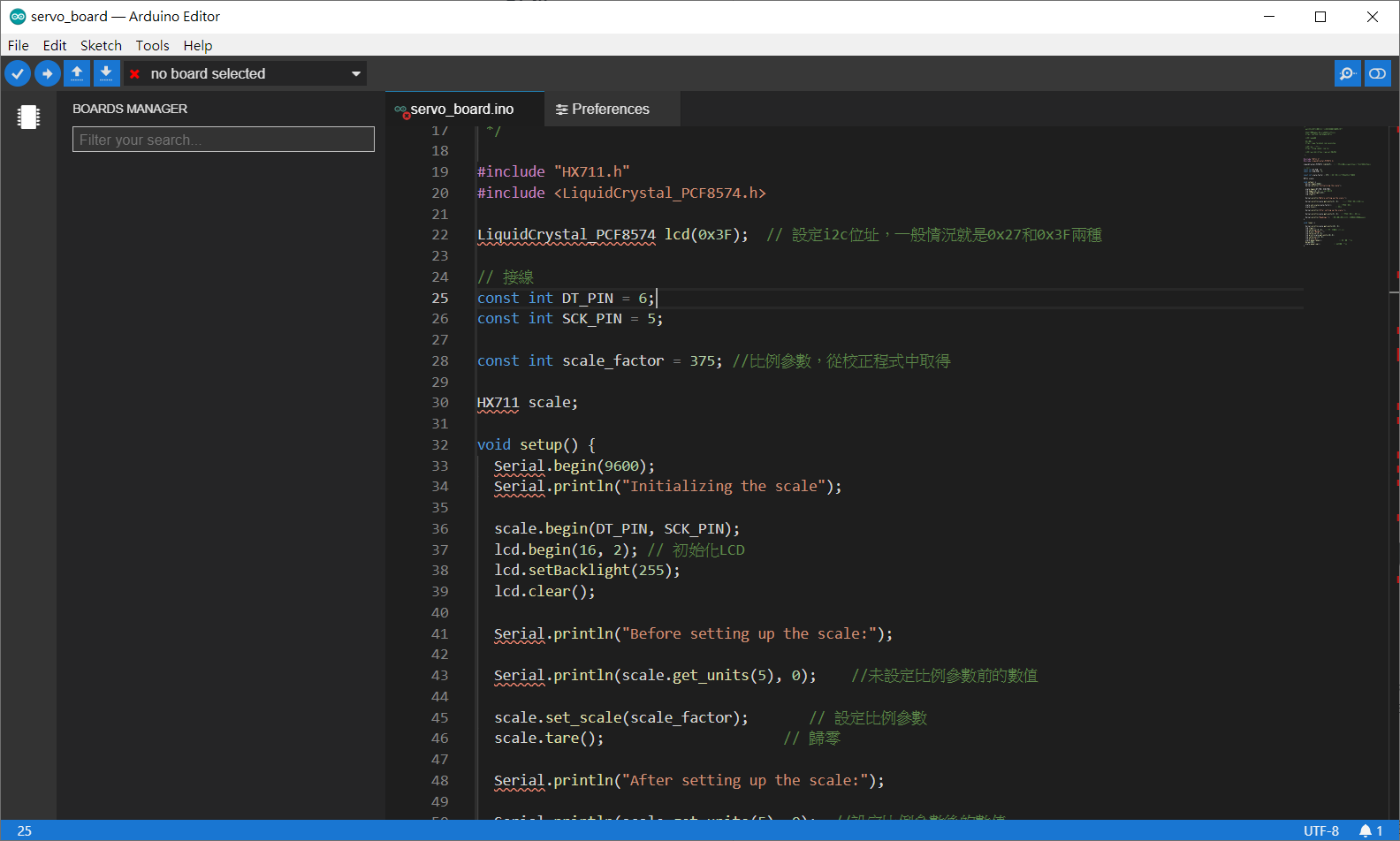Viewport: 1400px width, 841px height.
Task: Open the Tools menu
Action: (152, 45)
